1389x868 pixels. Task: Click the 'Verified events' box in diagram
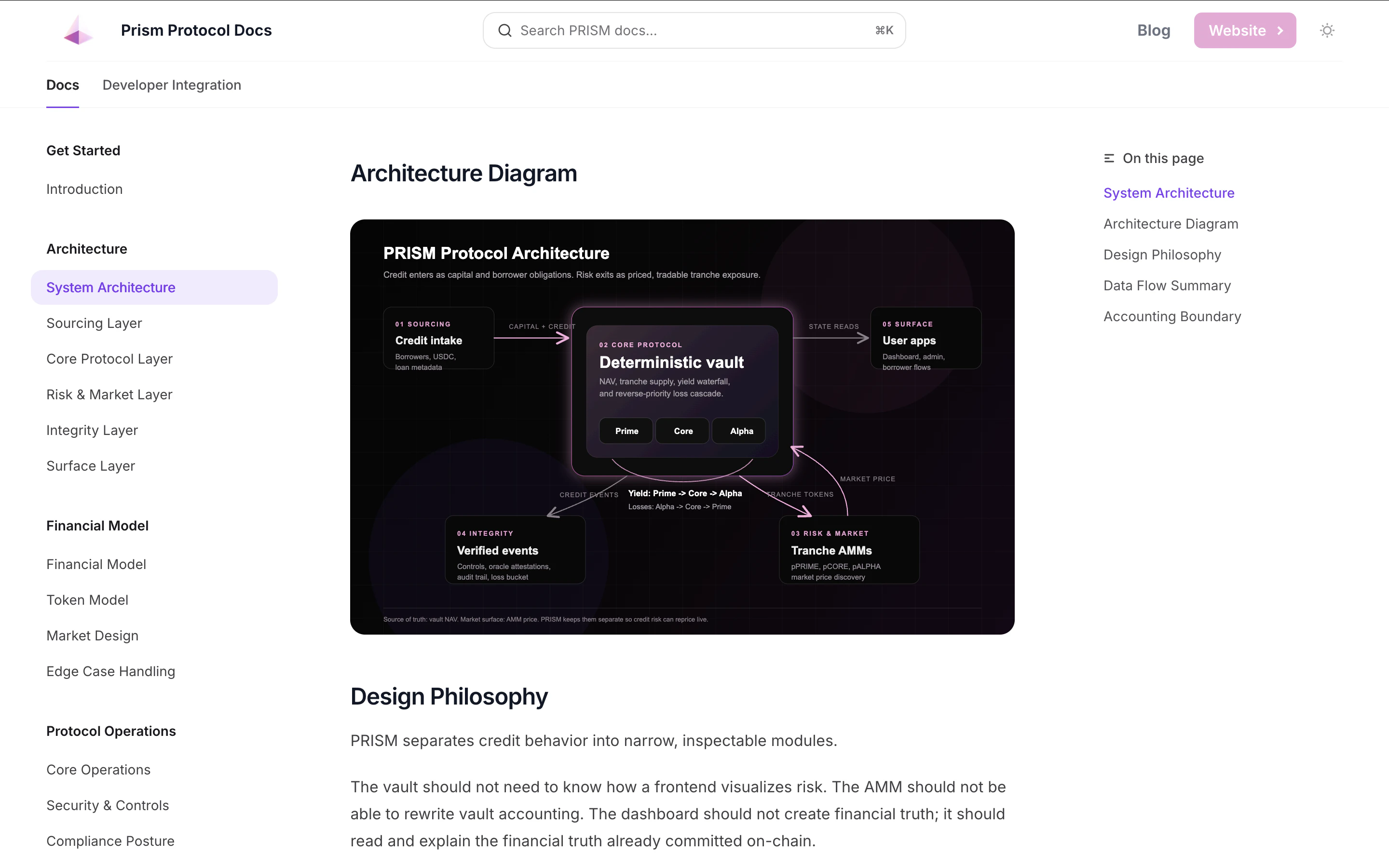[x=515, y=549]
